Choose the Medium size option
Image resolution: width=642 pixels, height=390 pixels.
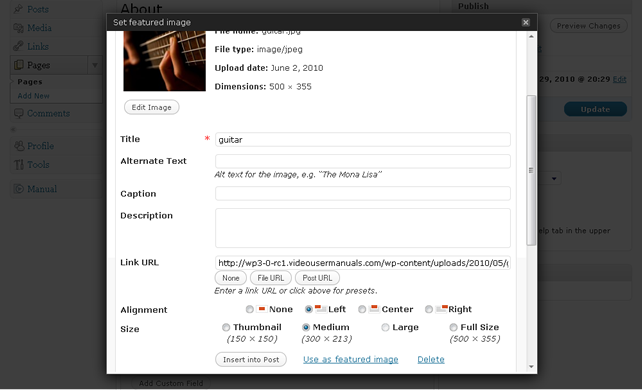click(306, 327)
